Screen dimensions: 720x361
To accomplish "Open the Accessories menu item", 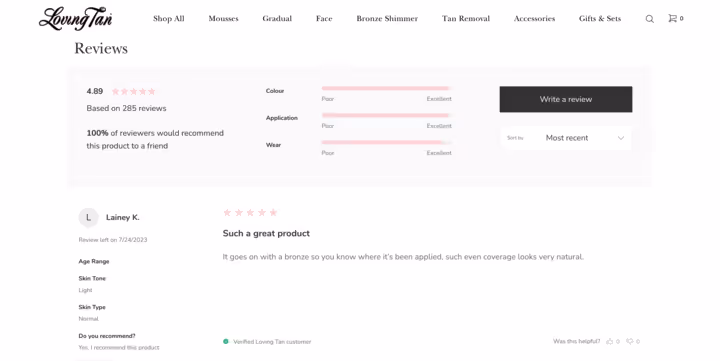I will point(534,18).
